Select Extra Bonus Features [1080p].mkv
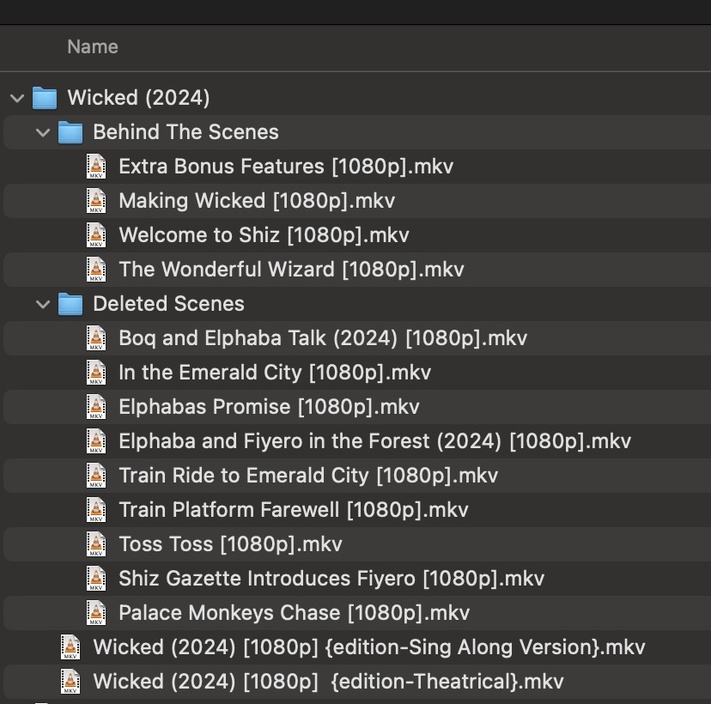Viewport: 711px width, 704px height. [285, 167]
